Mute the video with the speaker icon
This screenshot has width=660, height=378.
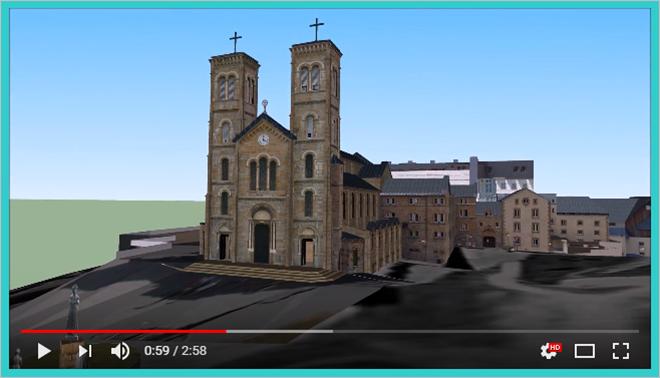tap(120, 351)
